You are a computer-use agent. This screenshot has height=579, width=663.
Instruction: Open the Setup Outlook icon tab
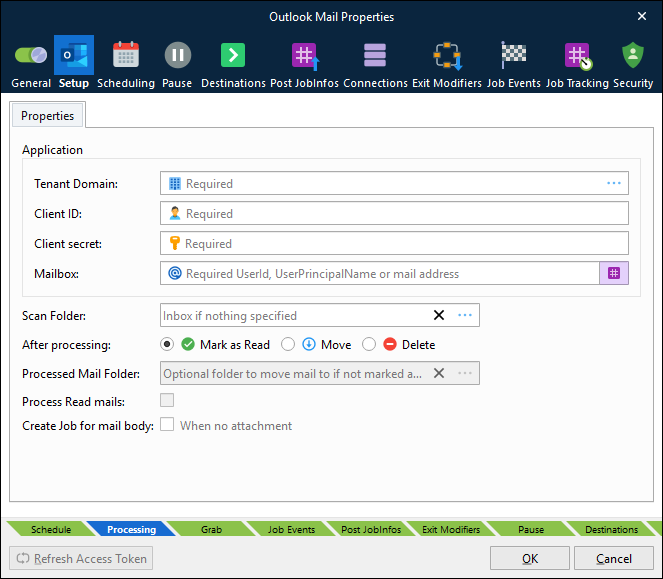tap(74, 55)
